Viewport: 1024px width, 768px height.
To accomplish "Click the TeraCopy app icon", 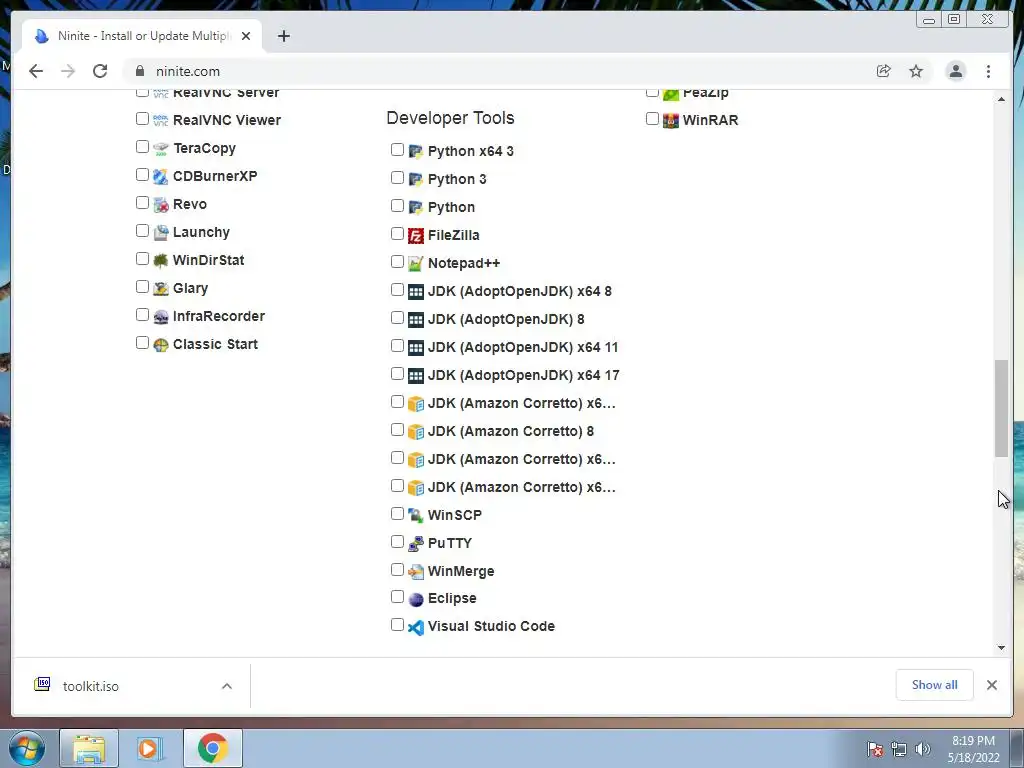I will (x=161, y=148).
